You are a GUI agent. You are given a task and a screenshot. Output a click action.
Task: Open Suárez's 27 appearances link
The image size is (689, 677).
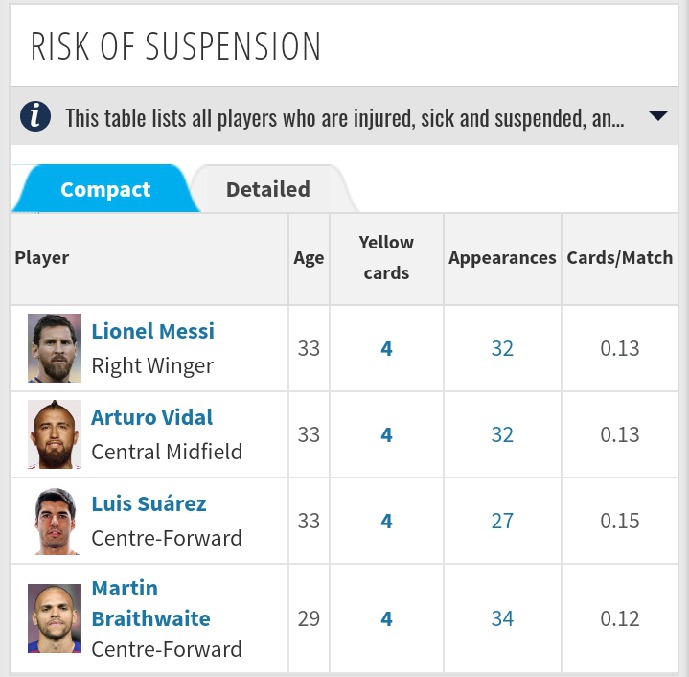click(x=502, y=521)
